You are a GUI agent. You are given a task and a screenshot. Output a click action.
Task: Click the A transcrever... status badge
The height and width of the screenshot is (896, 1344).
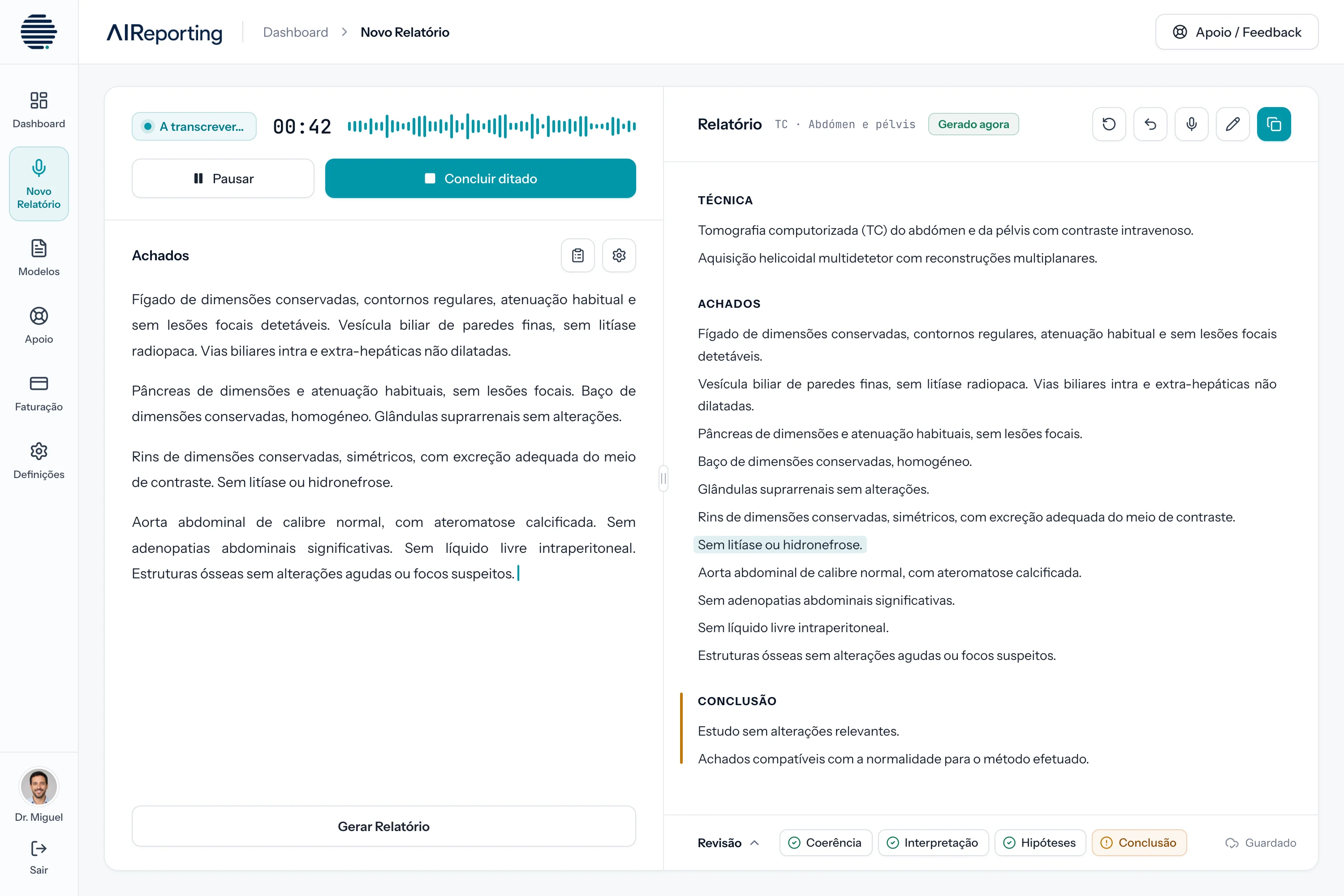(x=194, y=126)
